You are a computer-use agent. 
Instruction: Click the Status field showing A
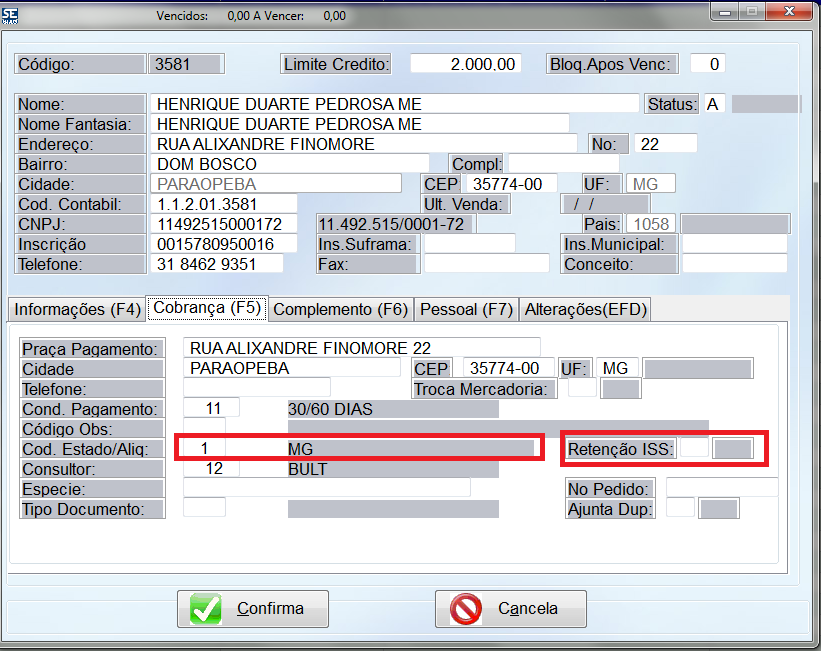[714, 104]
